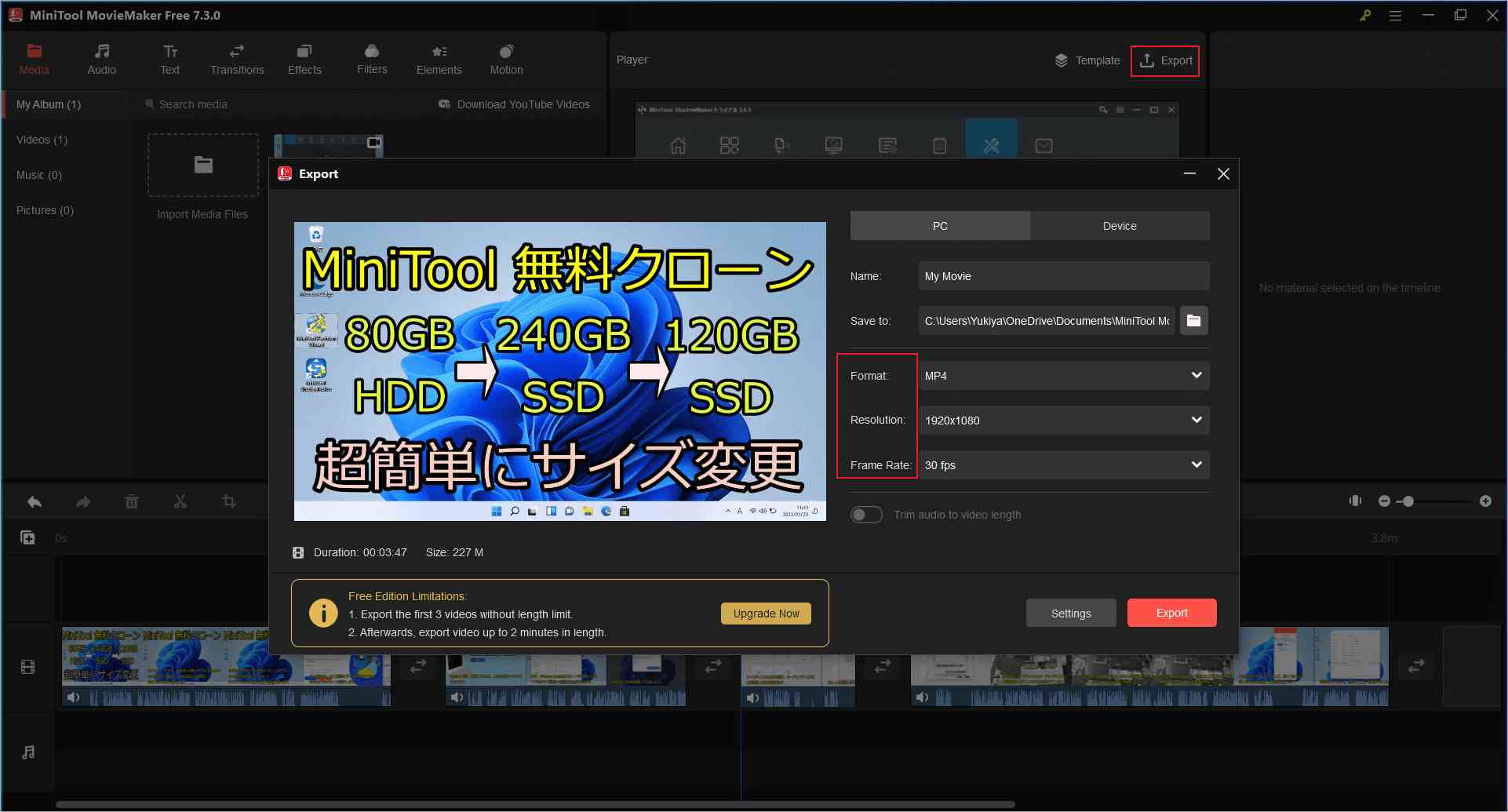The height and width of the screenshot is (812, 1508).
Task: Click the auto fit timeline icon
Action: click(x=1355, y=501)
